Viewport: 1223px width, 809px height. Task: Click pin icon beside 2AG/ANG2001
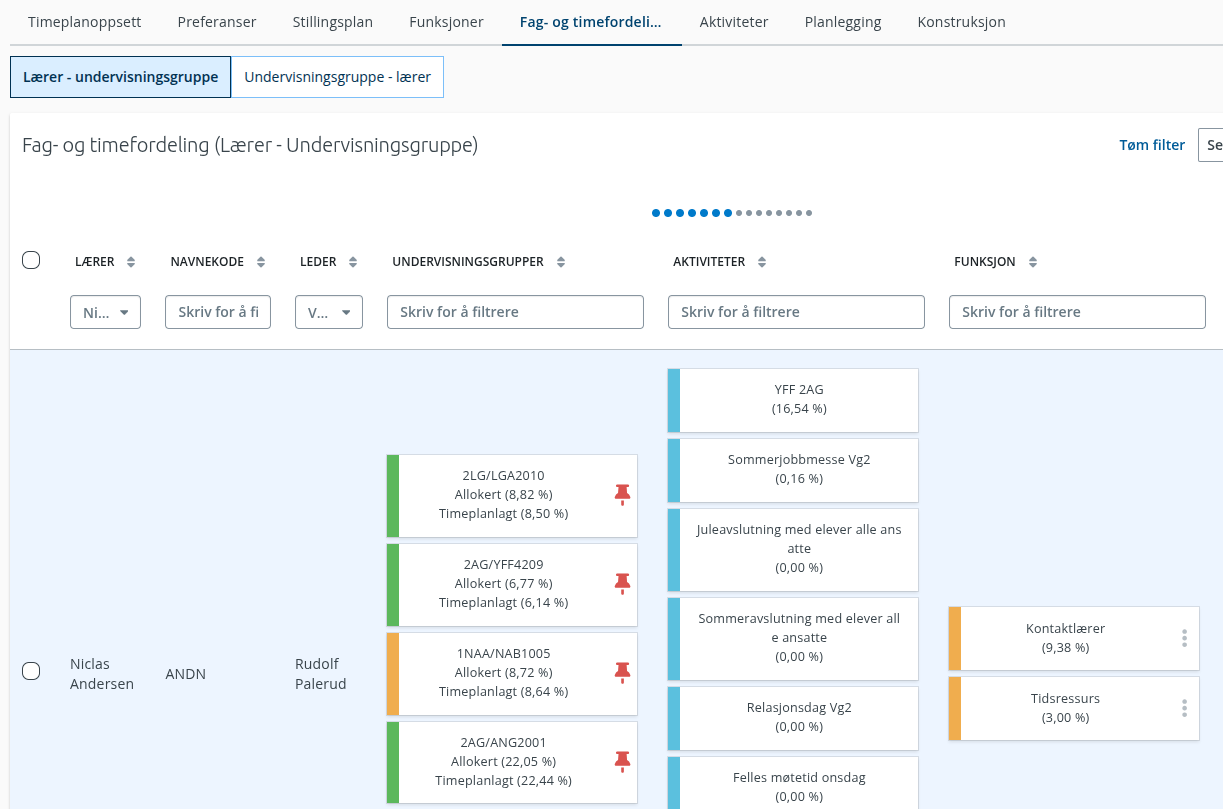pos(622,760)
